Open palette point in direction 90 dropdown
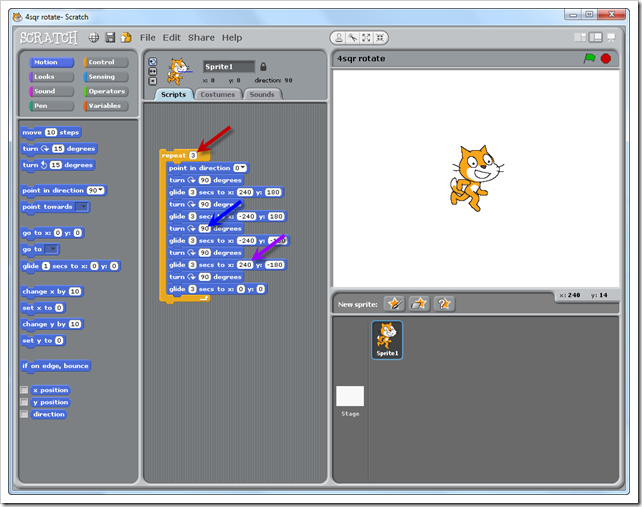The width and height of the screenshot is (642, 507). click(101, 190)
